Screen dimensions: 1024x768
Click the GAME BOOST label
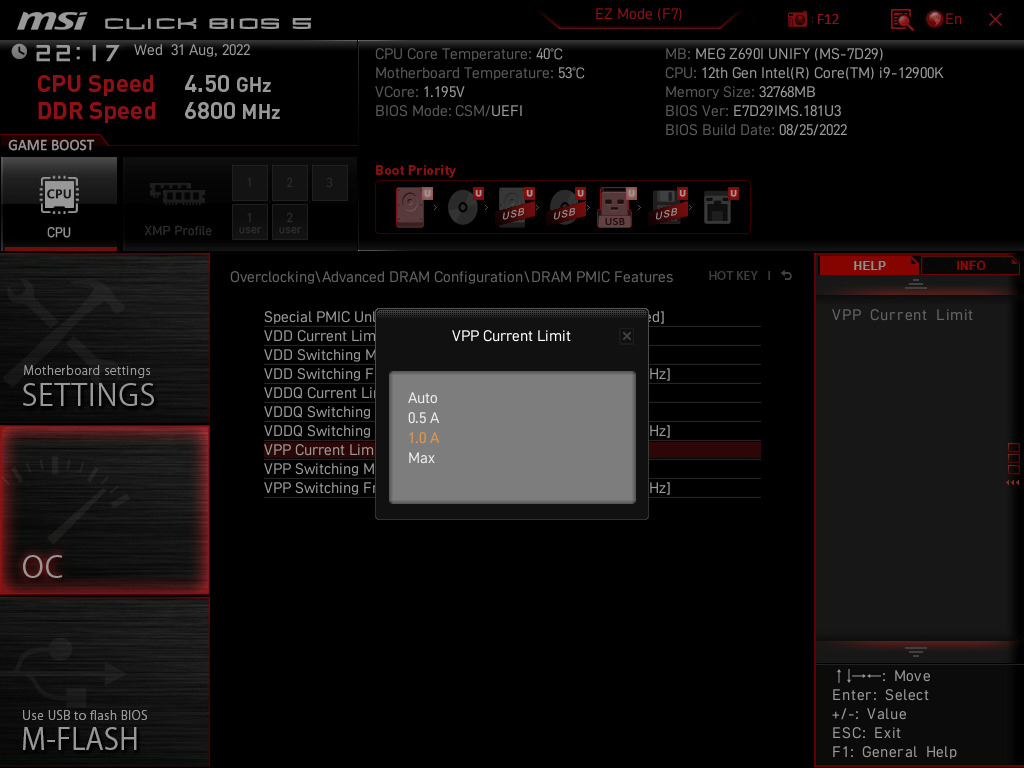pos(51,145)
